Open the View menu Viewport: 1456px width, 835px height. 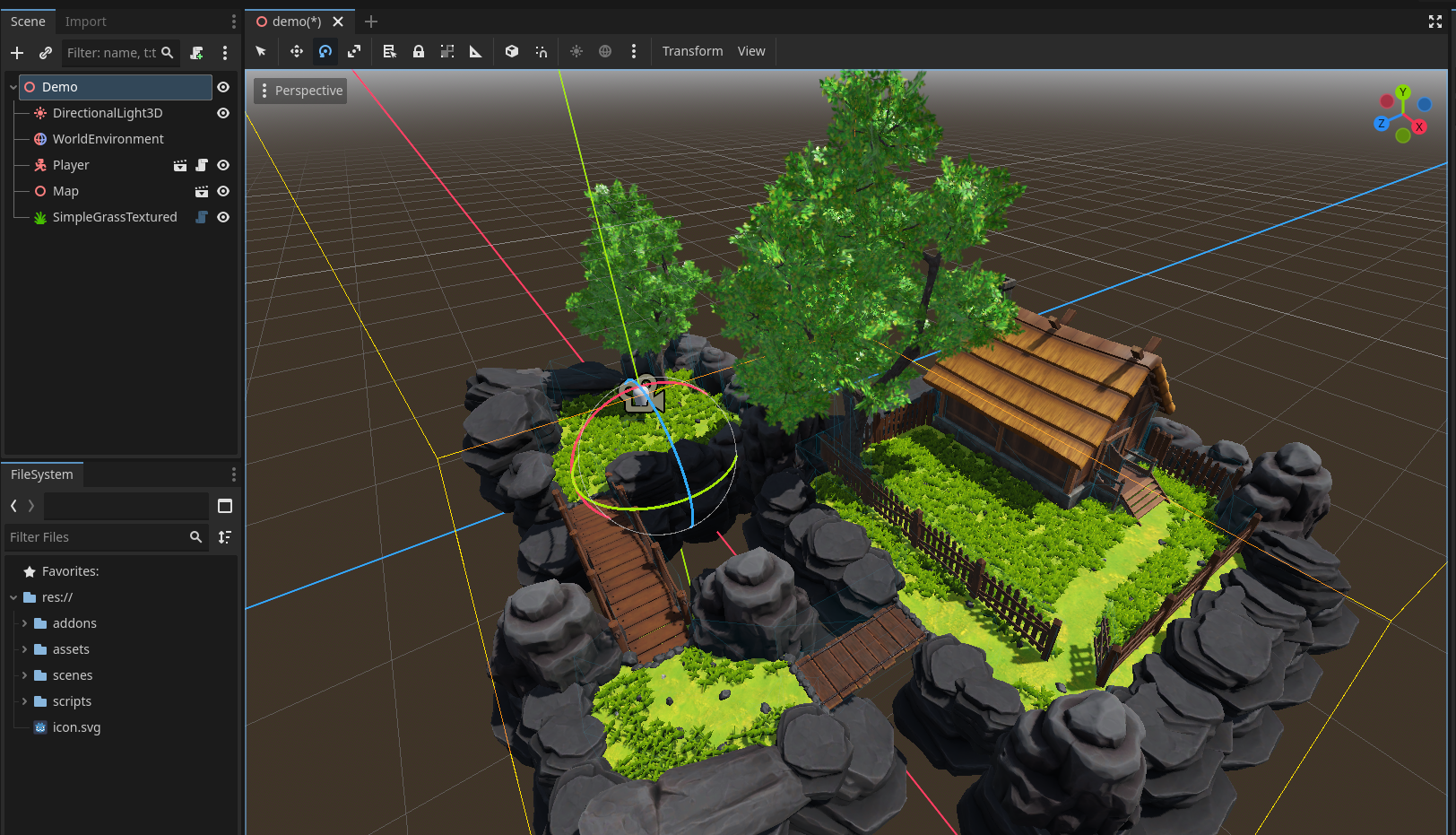(751, 51)
